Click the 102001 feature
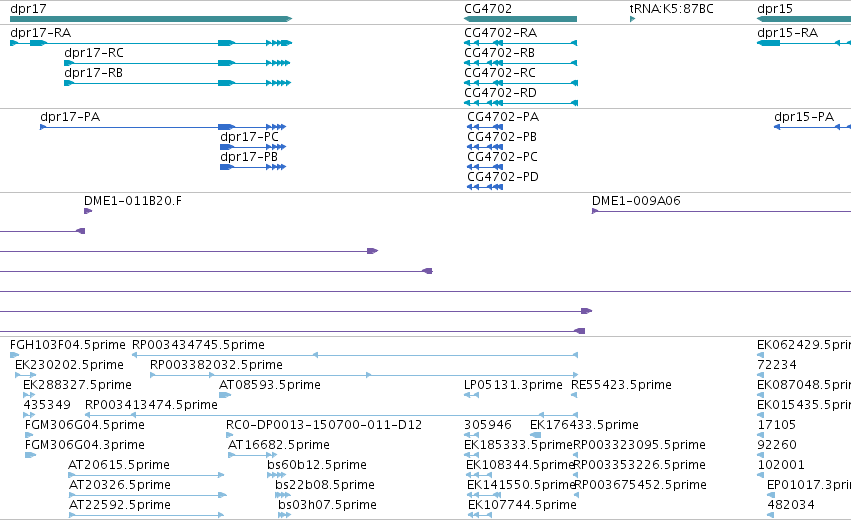Screen dimensions: 851x520 760,475
